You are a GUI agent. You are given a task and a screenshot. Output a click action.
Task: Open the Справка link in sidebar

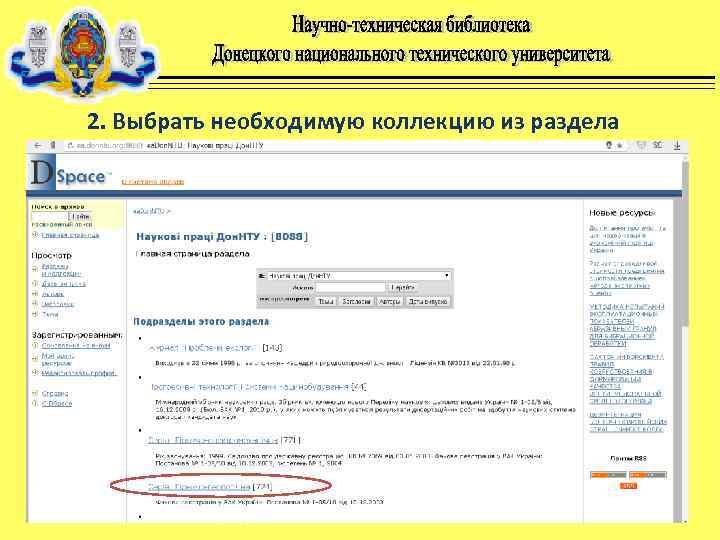[55, 394]
